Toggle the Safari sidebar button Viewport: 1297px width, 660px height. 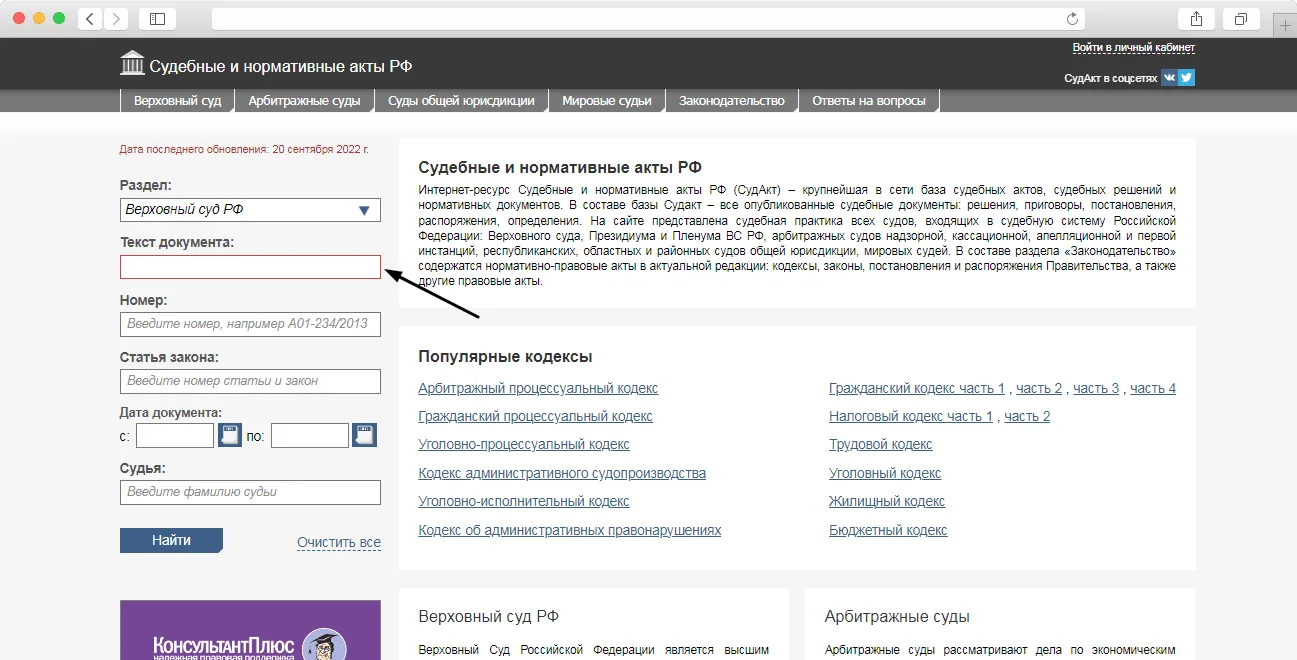[x=157, y=19]
